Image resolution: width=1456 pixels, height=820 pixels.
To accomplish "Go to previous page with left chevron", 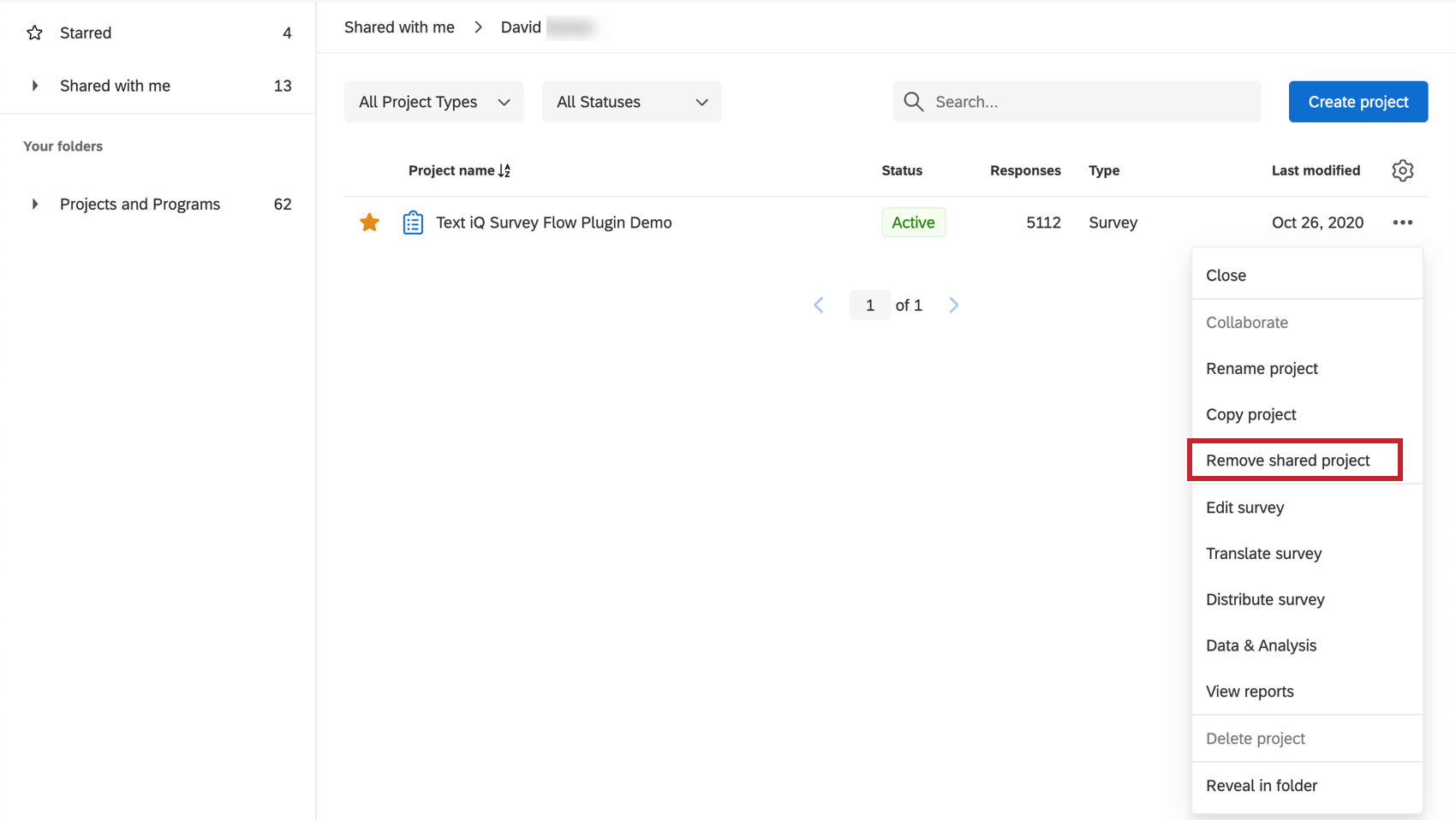I will coord(818,305).
